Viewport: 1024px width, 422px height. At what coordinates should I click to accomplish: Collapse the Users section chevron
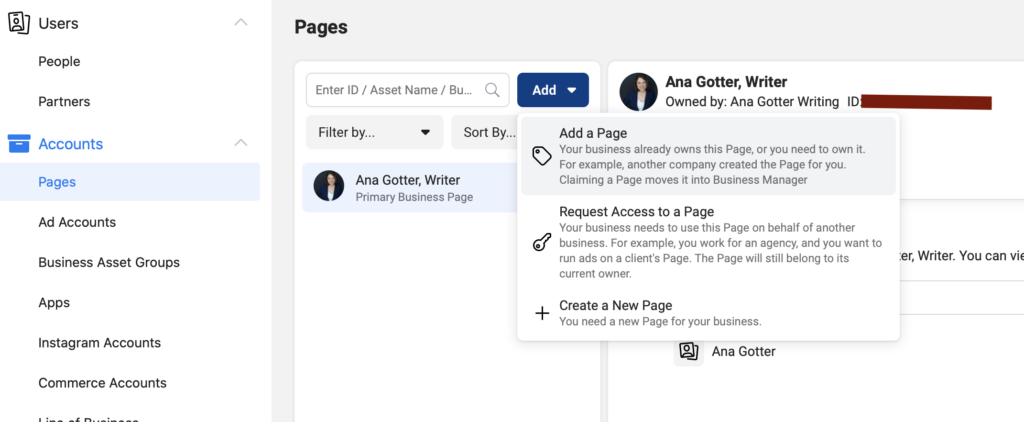click(x=240, y=22)
